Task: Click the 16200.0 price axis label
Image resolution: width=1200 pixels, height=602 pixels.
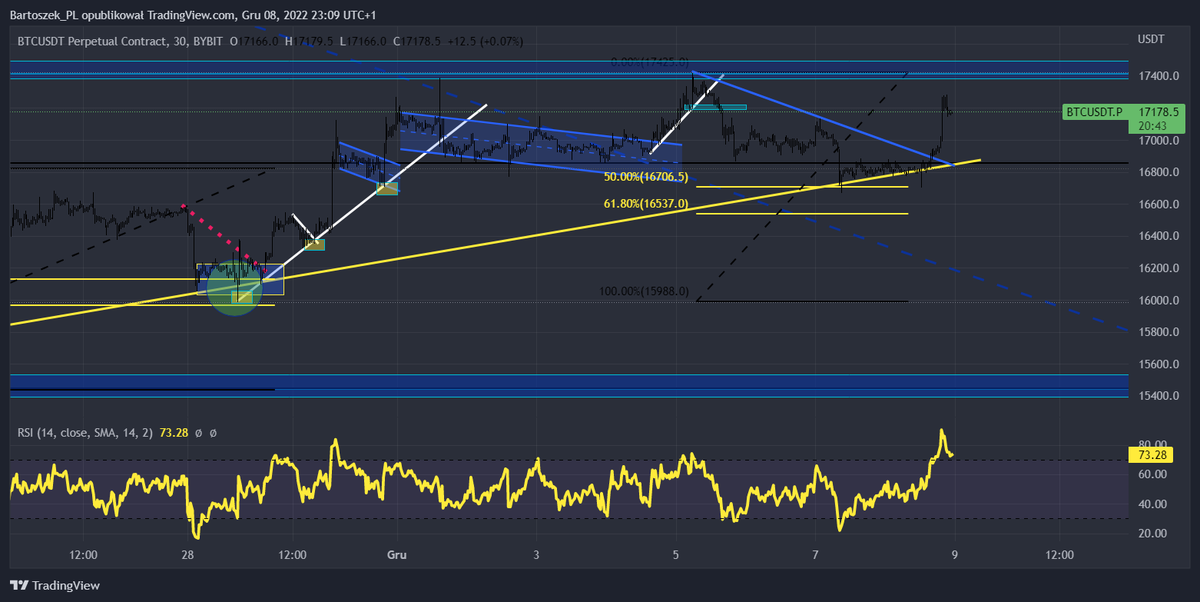Action: (x=1156, y=269)
